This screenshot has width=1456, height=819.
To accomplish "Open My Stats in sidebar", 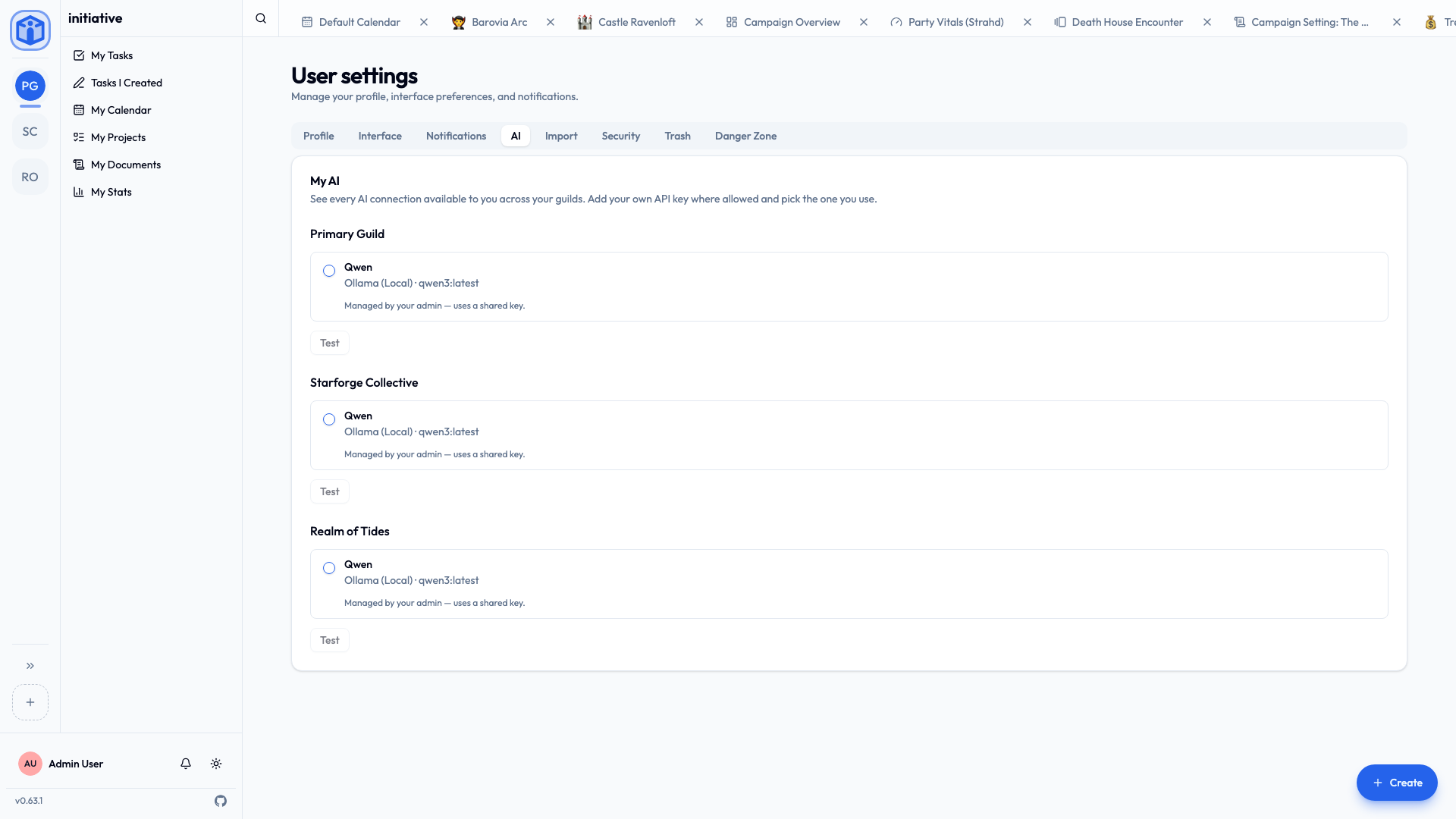I will coord(152,192).
